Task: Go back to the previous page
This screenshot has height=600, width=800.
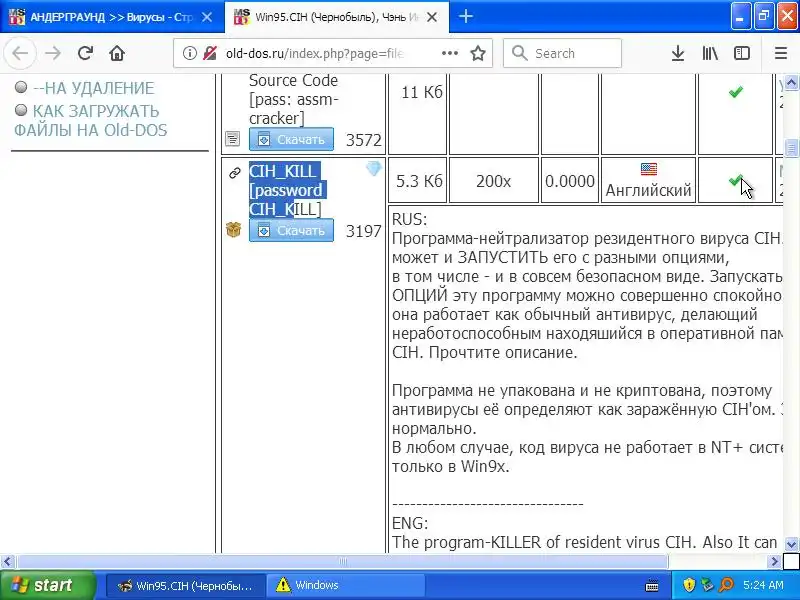Action: (20, 53)
